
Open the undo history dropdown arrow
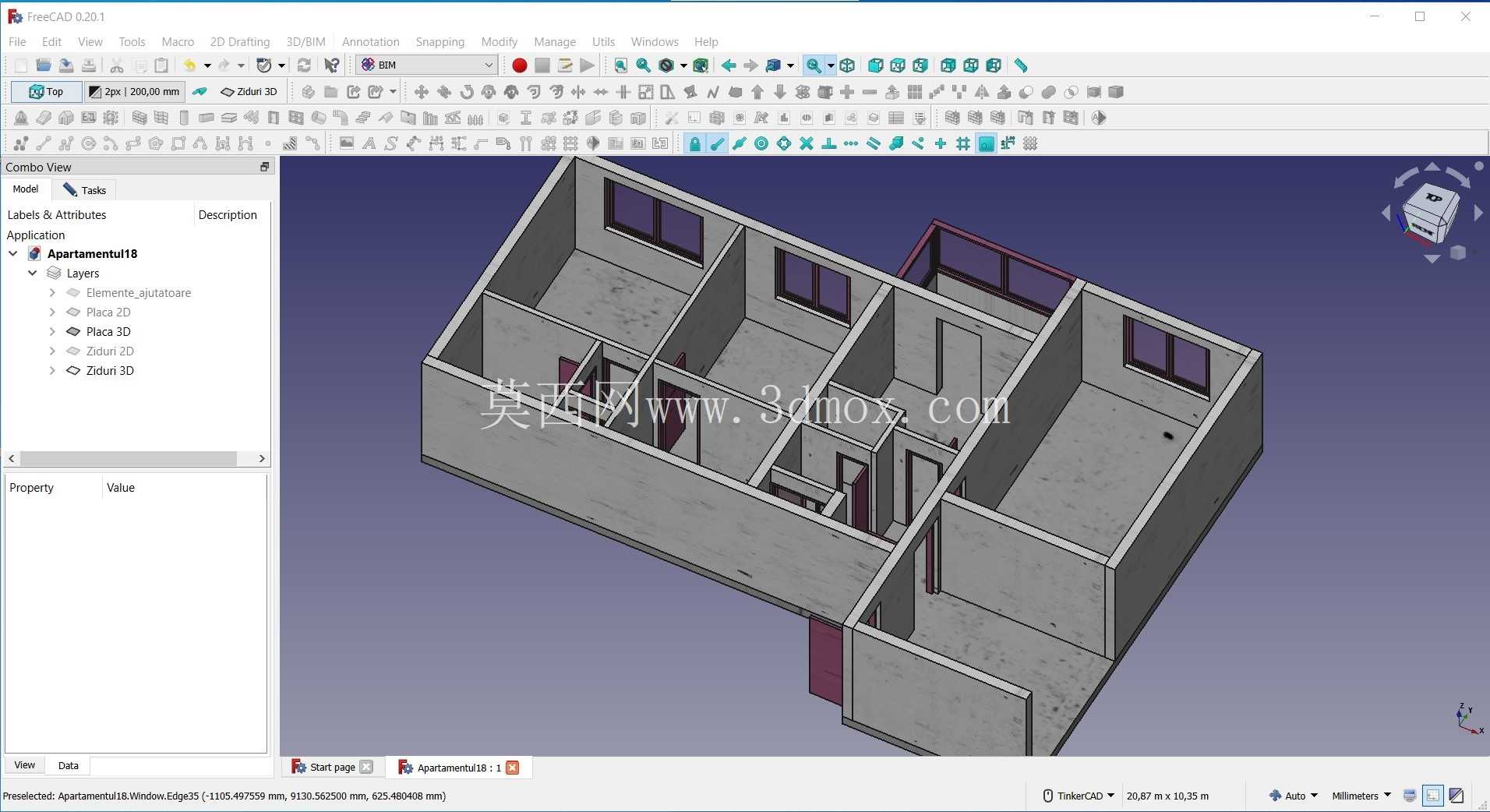[207, 65]
